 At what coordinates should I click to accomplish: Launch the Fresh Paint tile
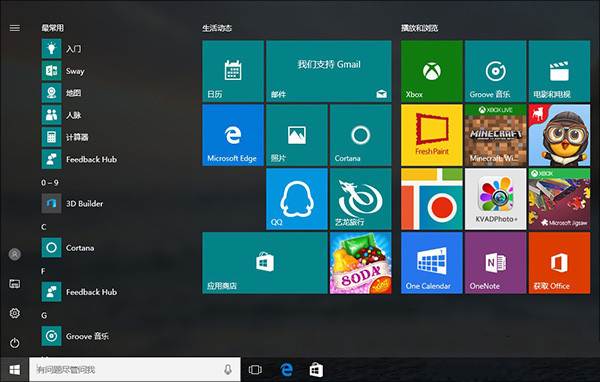(x=432, y=135)
